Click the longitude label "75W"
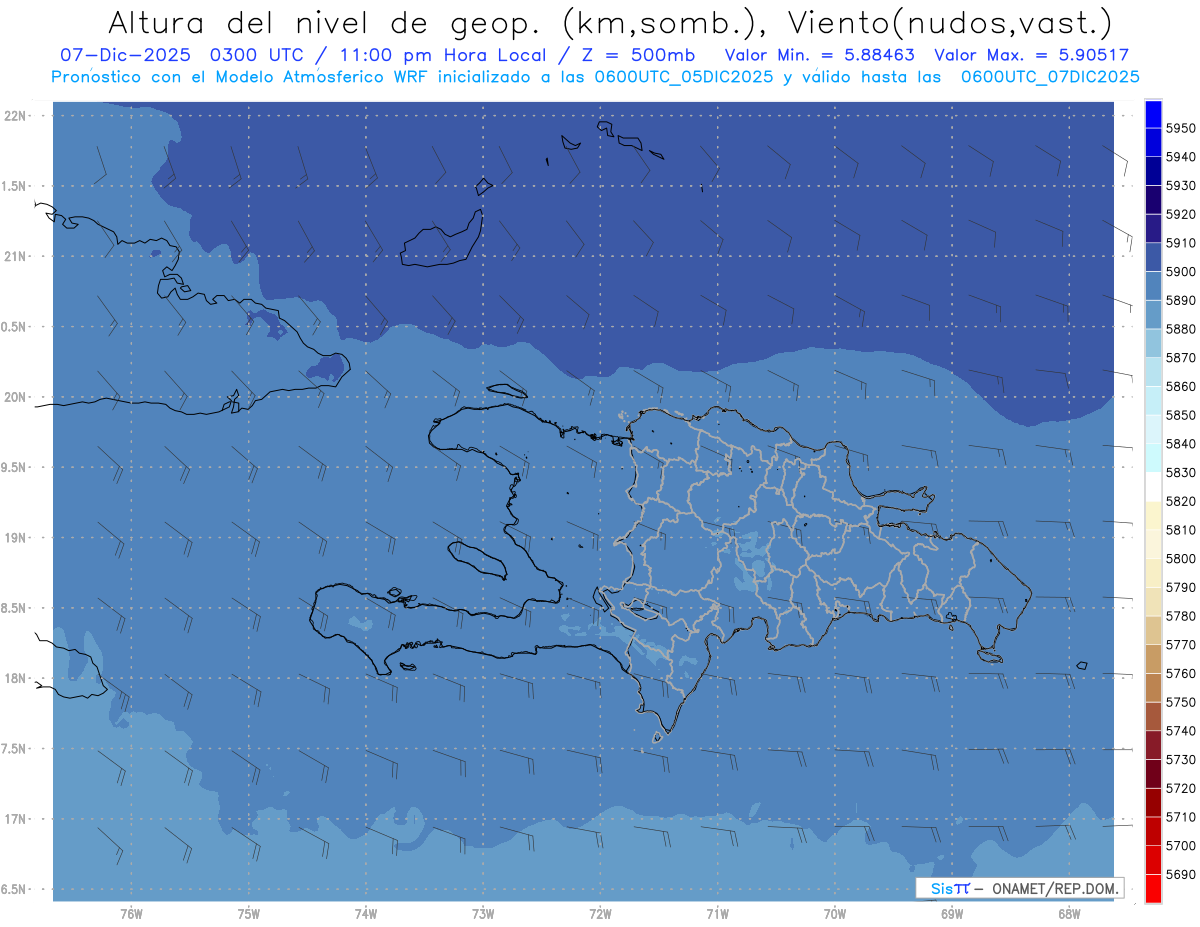This screenshot has width=1200, height=927. coord(249,914)
